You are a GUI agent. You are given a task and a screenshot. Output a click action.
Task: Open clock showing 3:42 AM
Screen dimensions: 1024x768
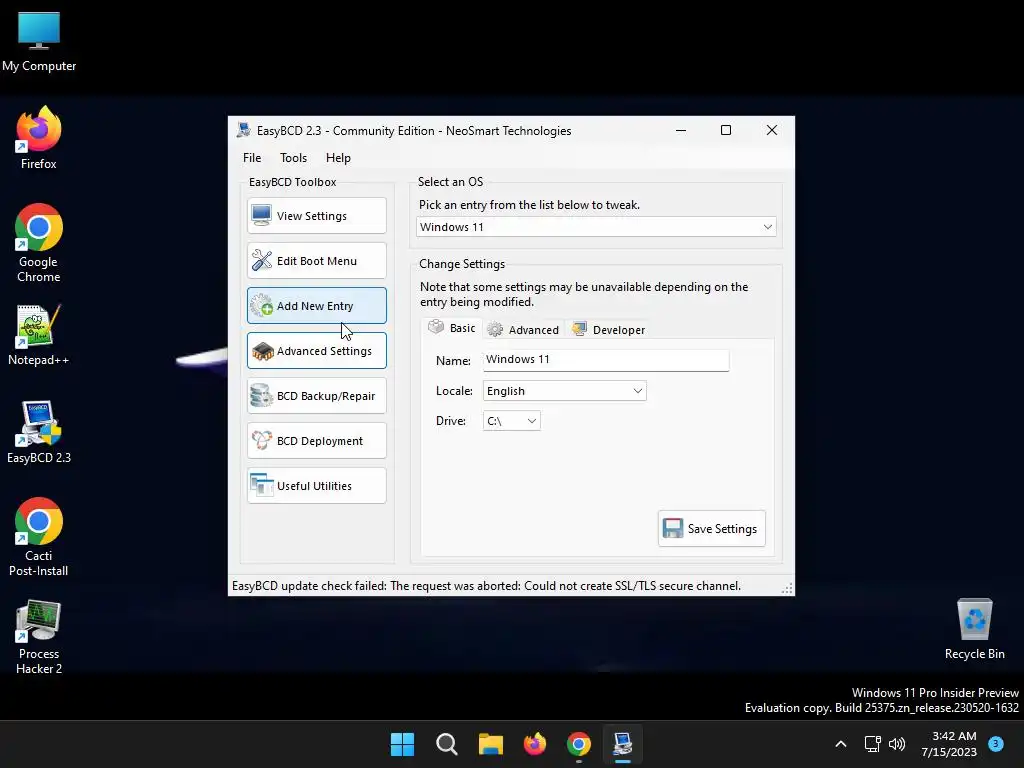click(949, 744)
